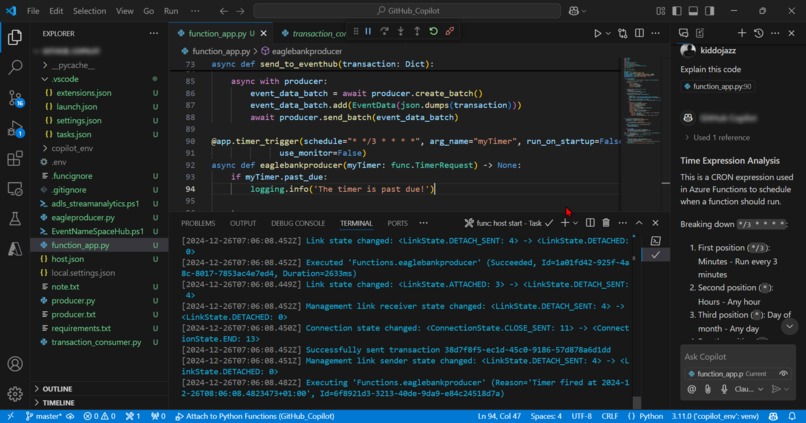Maximize the terminal panel size

(639, 223)
